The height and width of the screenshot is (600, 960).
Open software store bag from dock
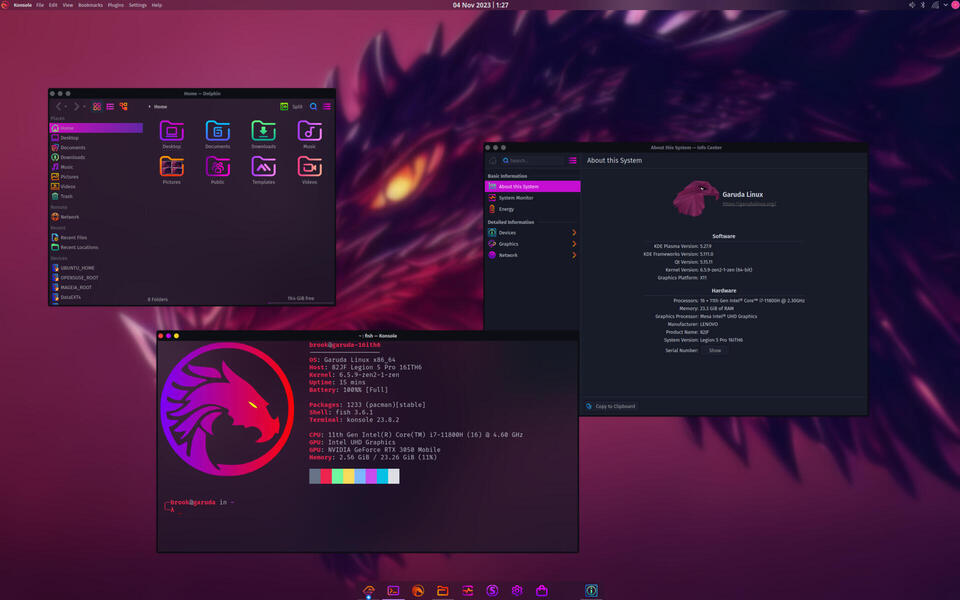542,591
